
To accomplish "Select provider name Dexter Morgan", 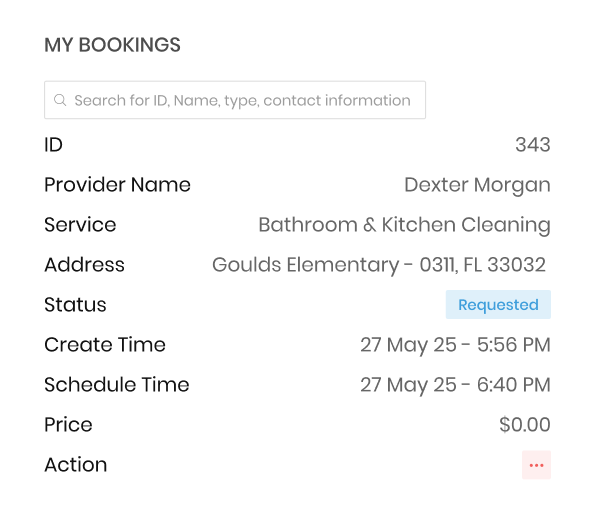I will pos(477,185).
